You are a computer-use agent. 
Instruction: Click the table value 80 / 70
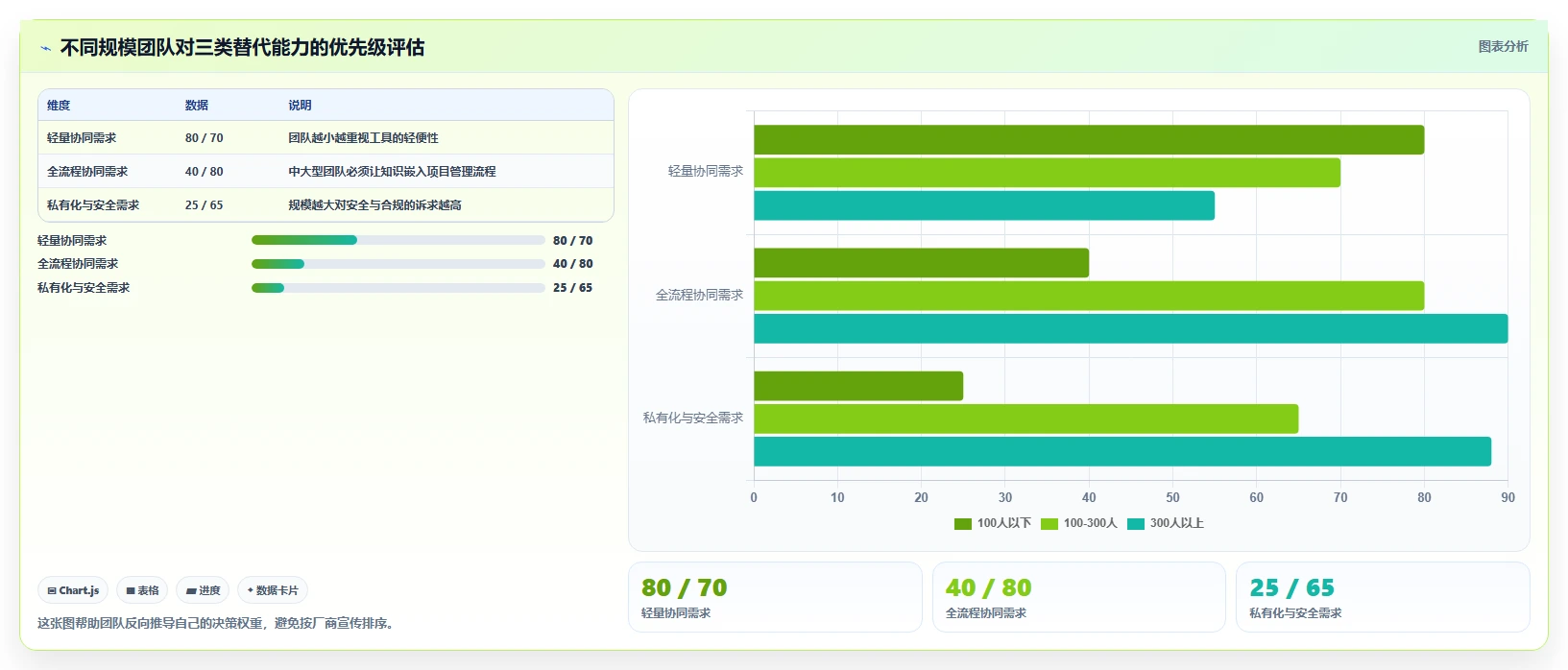pyautogui.click(x=204, y=138)
